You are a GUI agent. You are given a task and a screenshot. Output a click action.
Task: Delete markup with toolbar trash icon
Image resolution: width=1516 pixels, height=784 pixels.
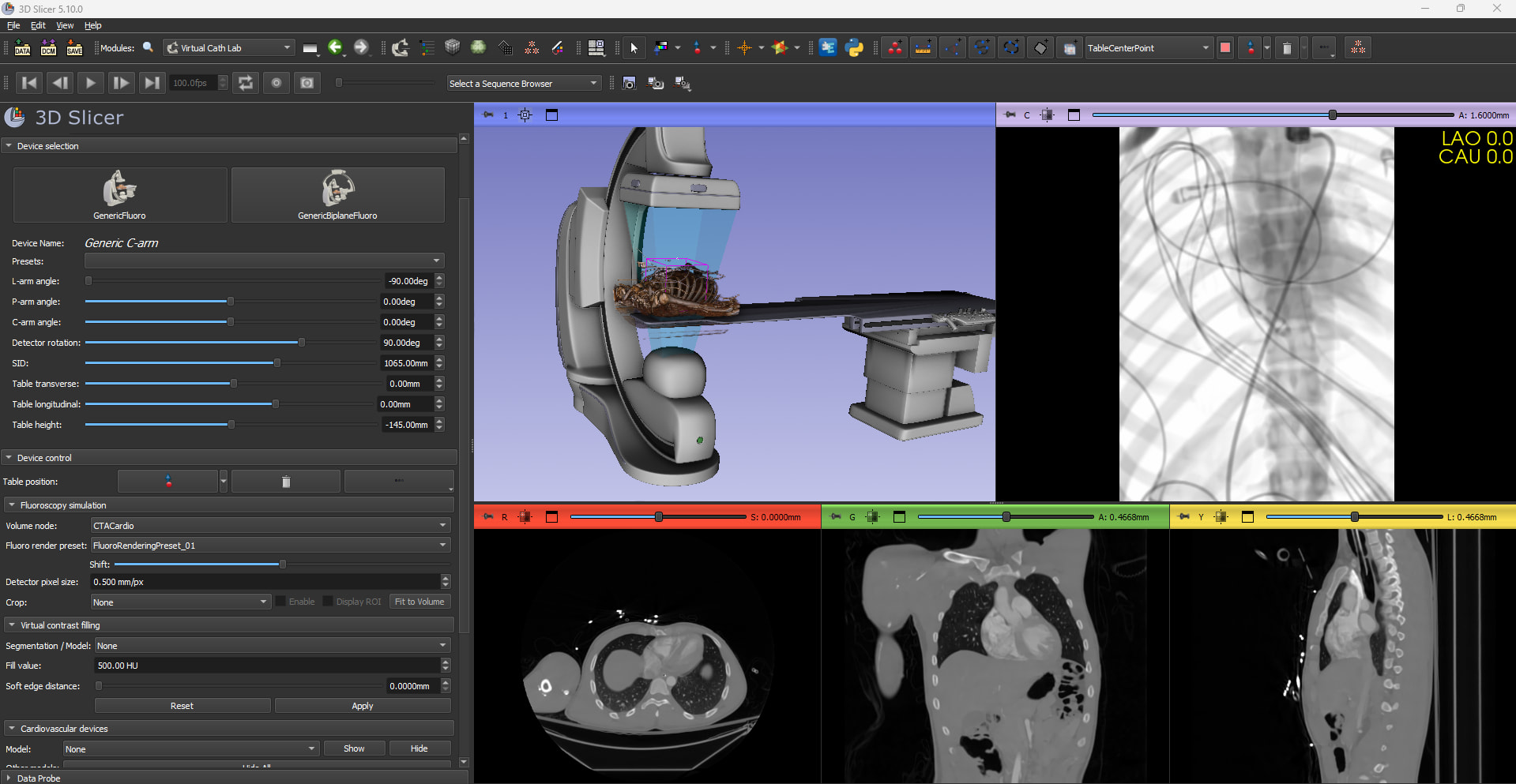pos(1286,48)
